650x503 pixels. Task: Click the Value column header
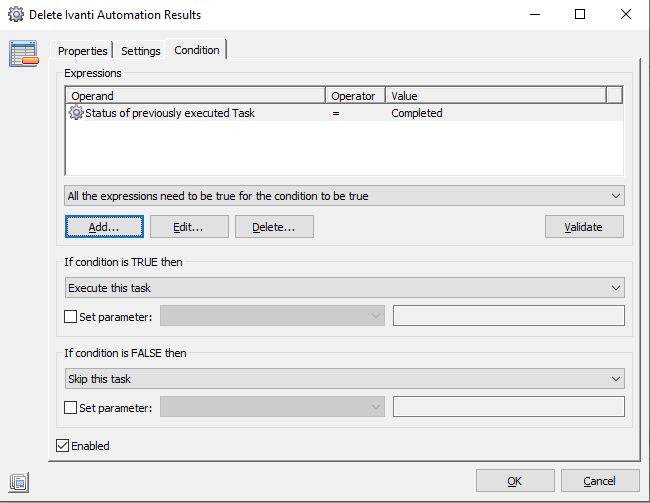click(x=496, y=96)
